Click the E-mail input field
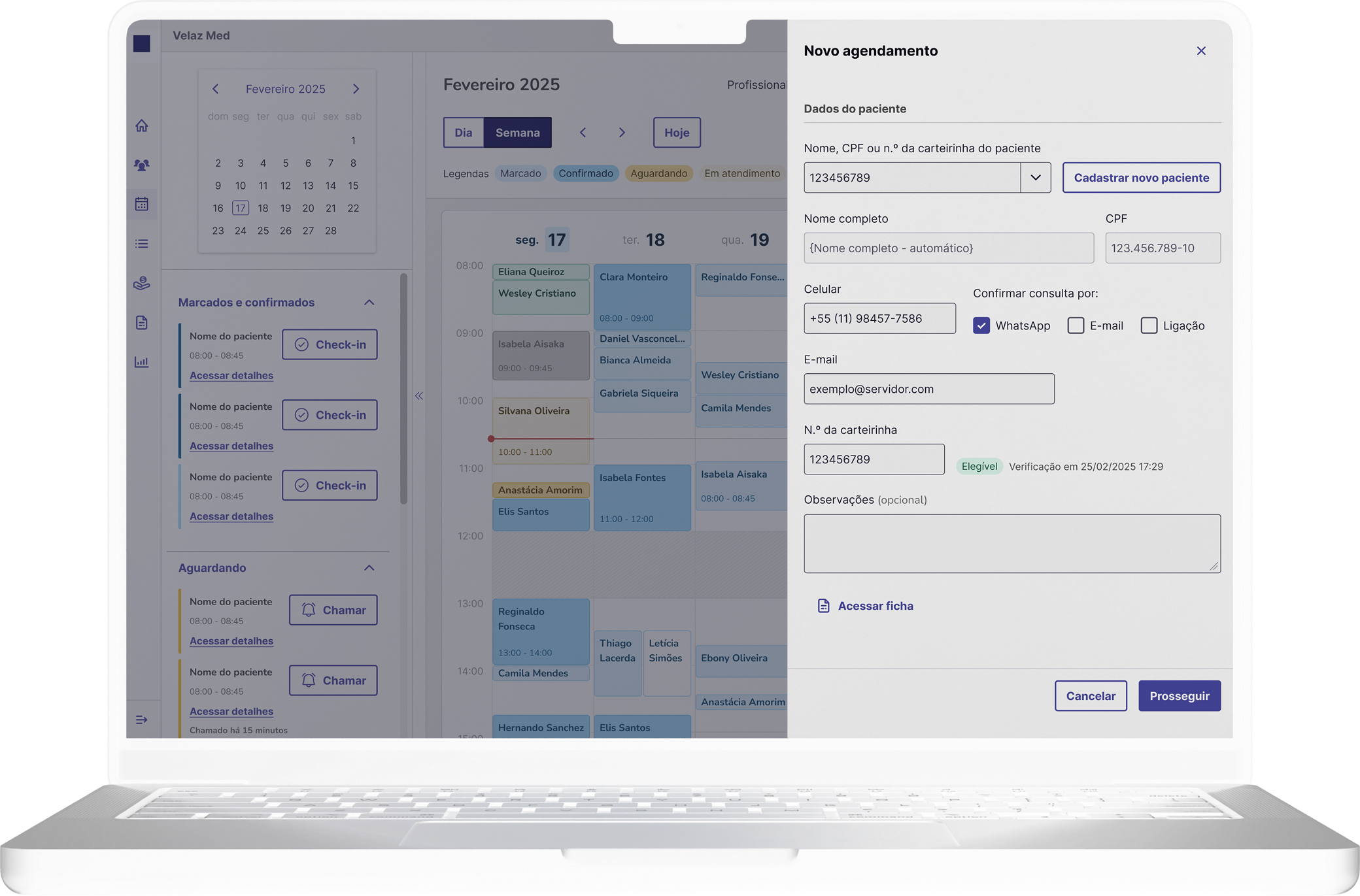 pos(929,389)
